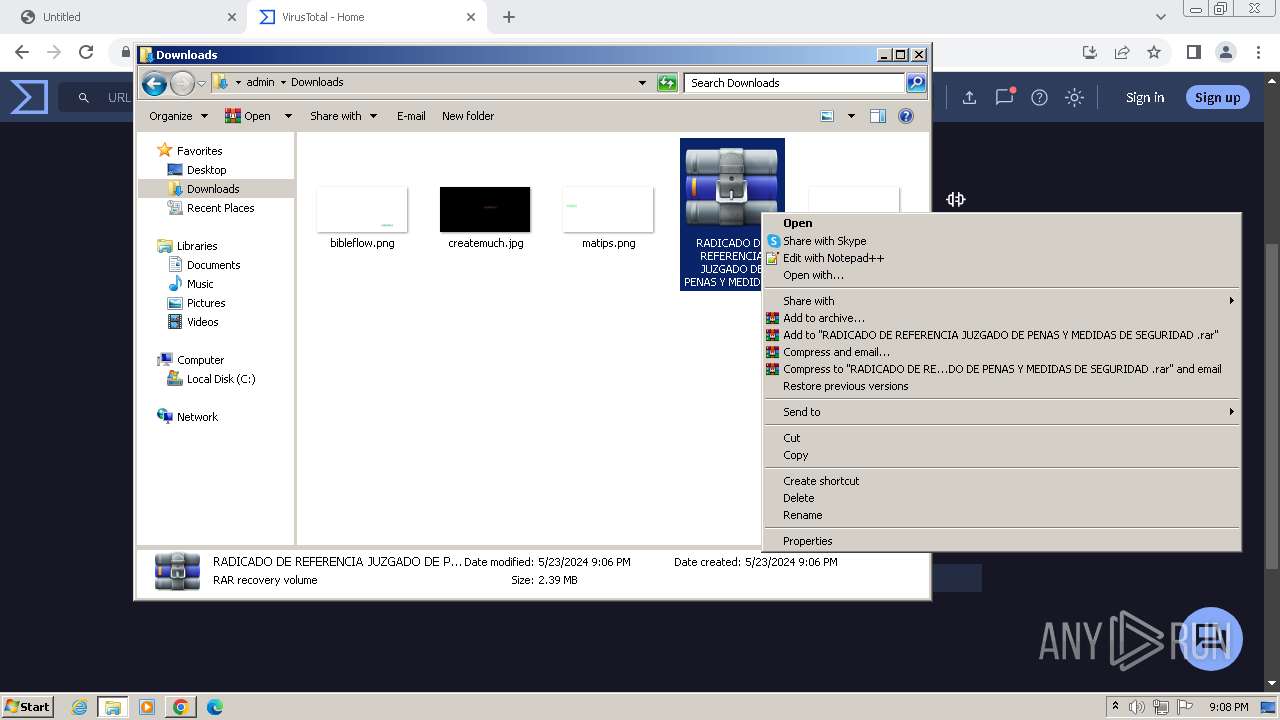Toggle the preview pane icon
This screenshot has height=720, width=1280.
point(878,116)
